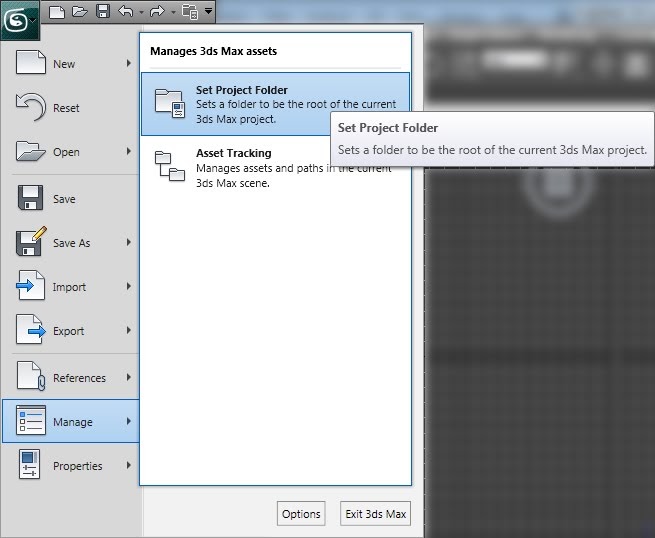Choose Reset in the application menu
This screenshot has height=538, width=655.
[66, 108]
